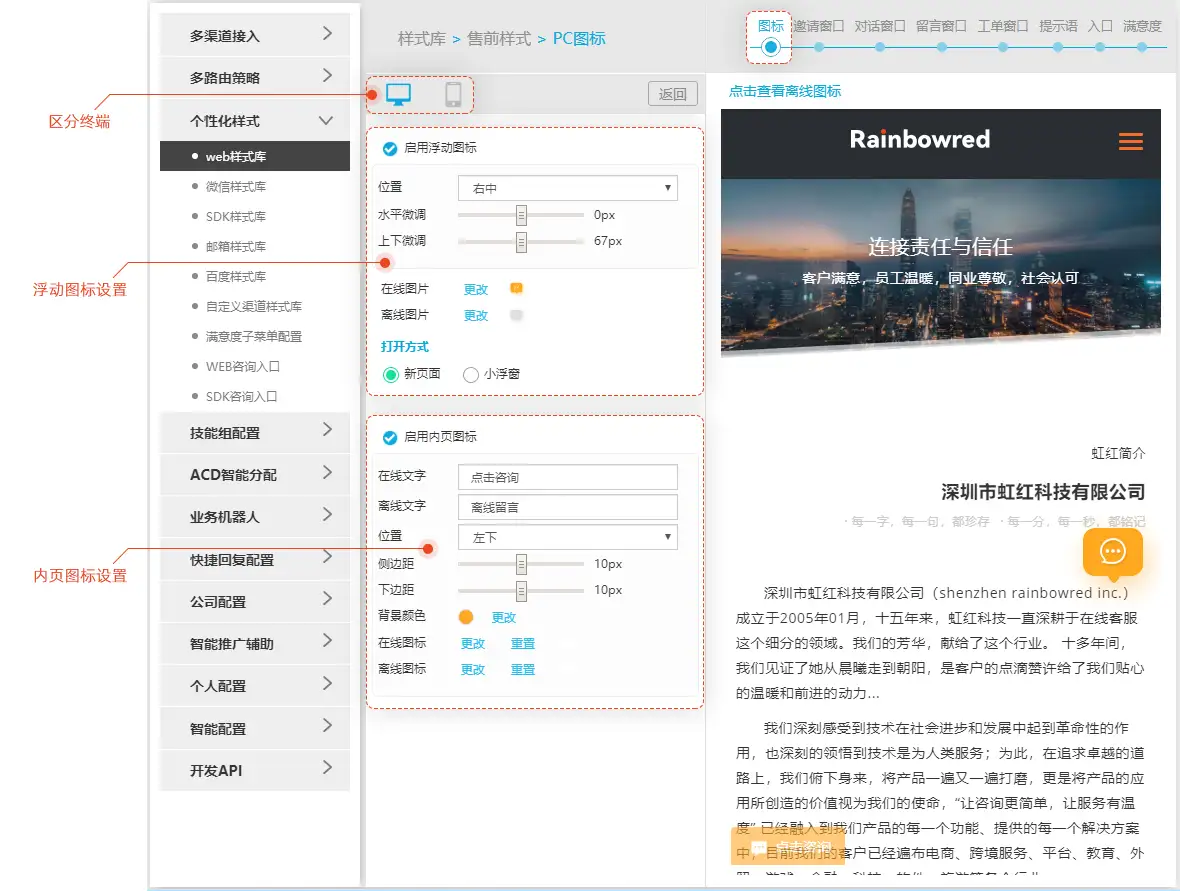Click the online image orange thumbnail
The height and width of the screenshot is (891, 1180).
(516, 288)
